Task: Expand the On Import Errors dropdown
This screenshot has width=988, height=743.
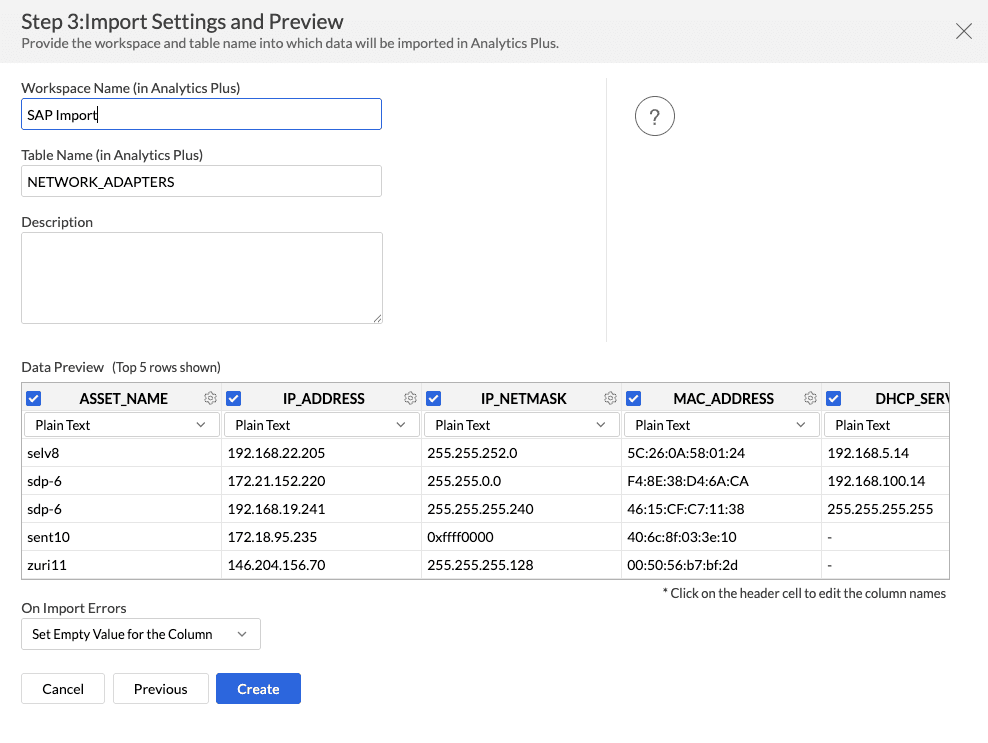Action: pyautogui.click(x=141, y=634)
